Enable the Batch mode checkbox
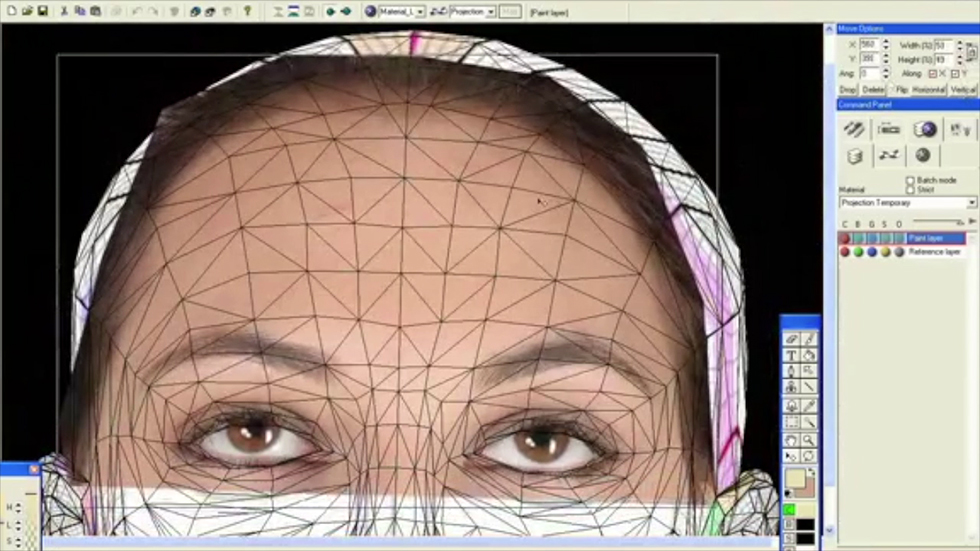Viewport: 980px width, 551px height. 910,180
